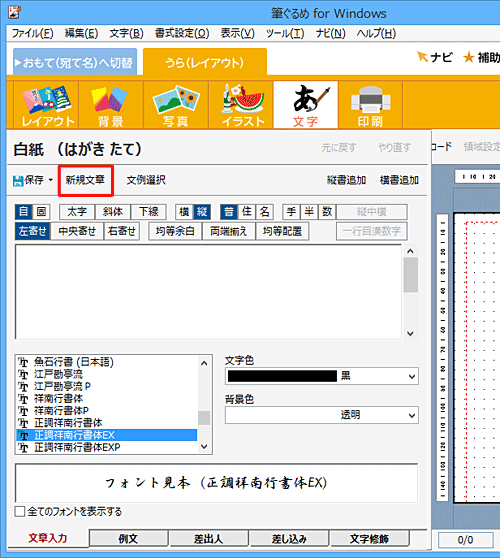
Task: Open the ファイル menu
Action: pyautogui.click(x=33, y=33)
